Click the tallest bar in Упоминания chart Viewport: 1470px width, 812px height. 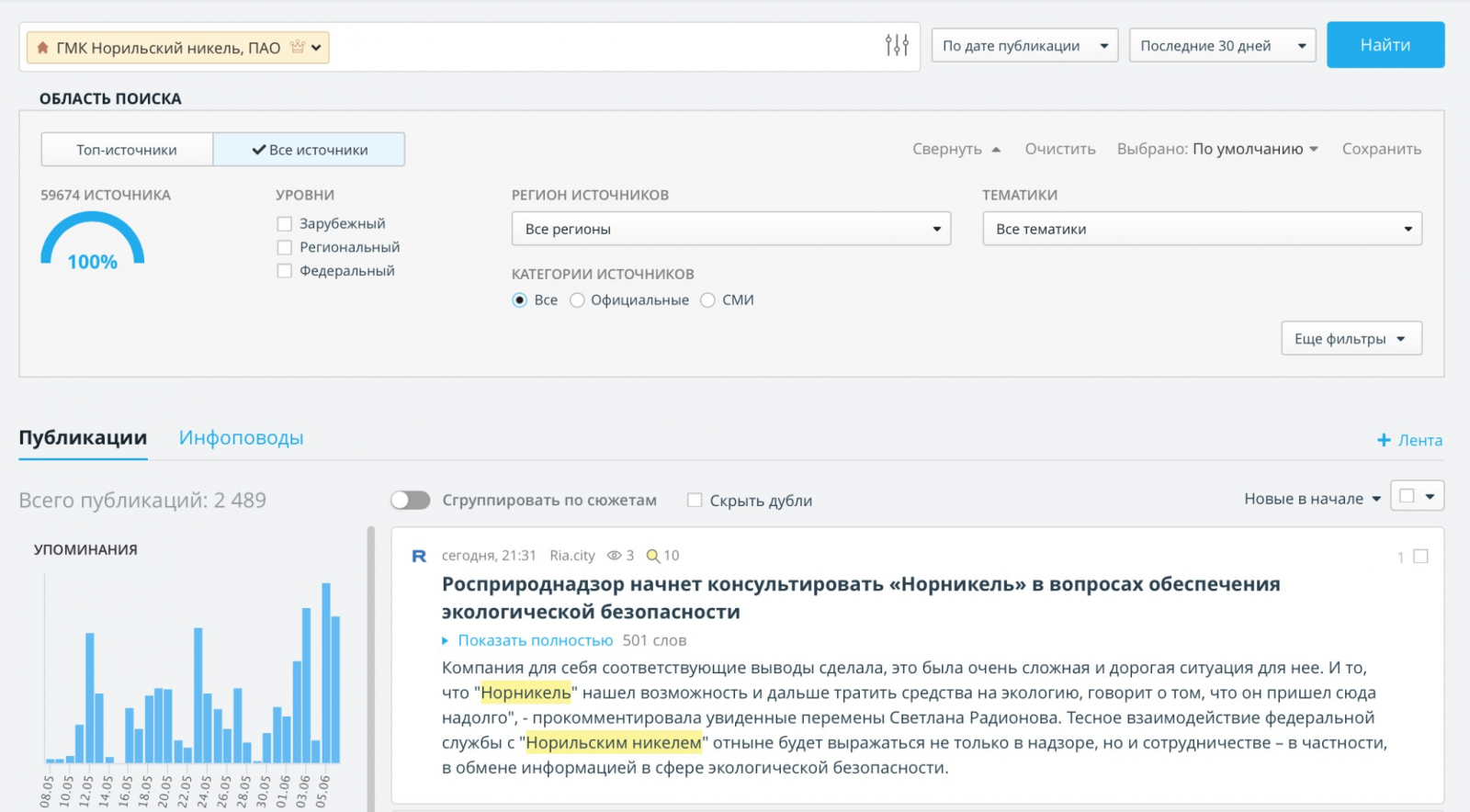(x=326, y=672)
